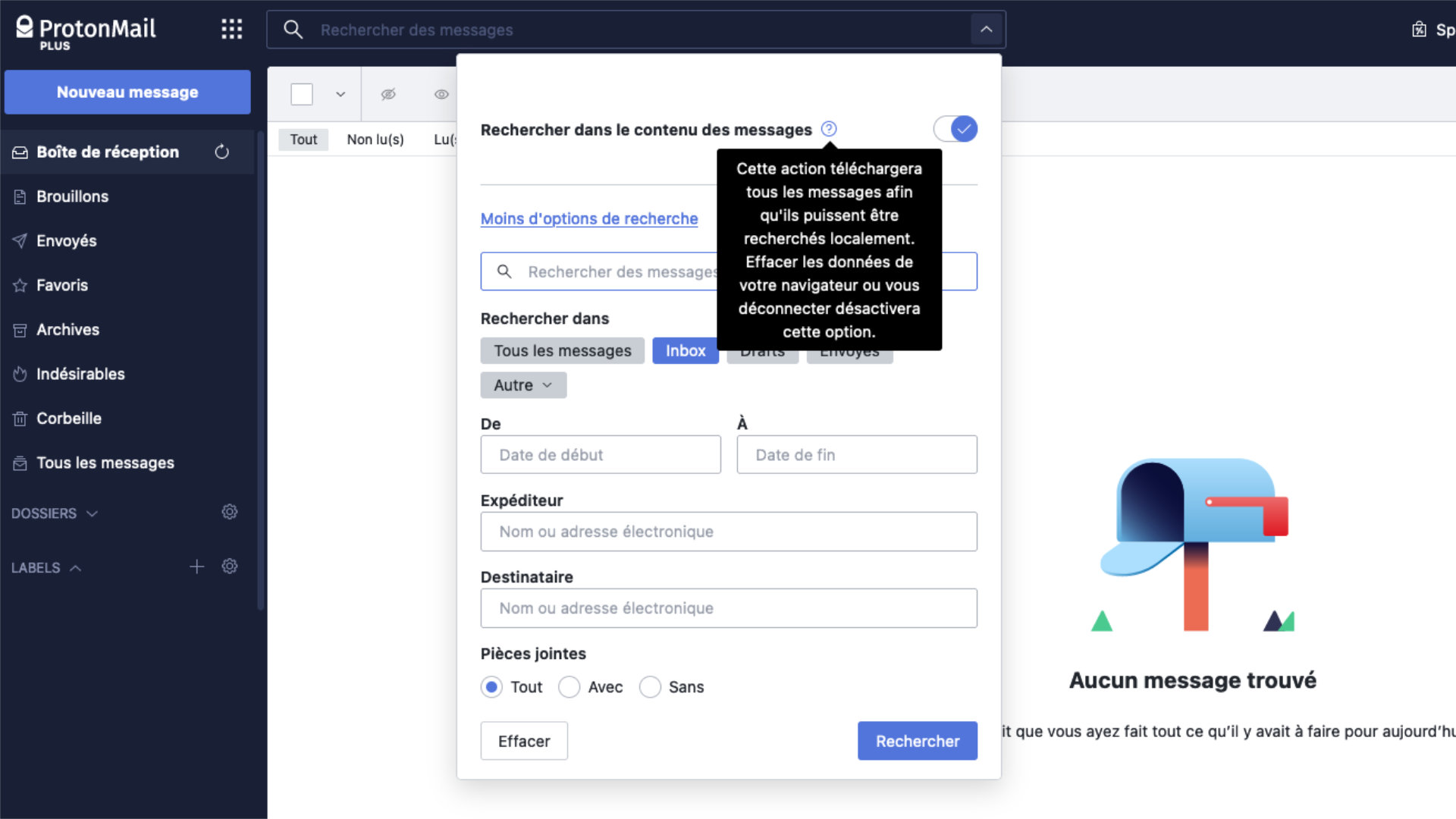Viewport: 1456px width, 819px height.
Task: Refresh the inbox with circular arrow icon
Action: click(x=221, y=152)
